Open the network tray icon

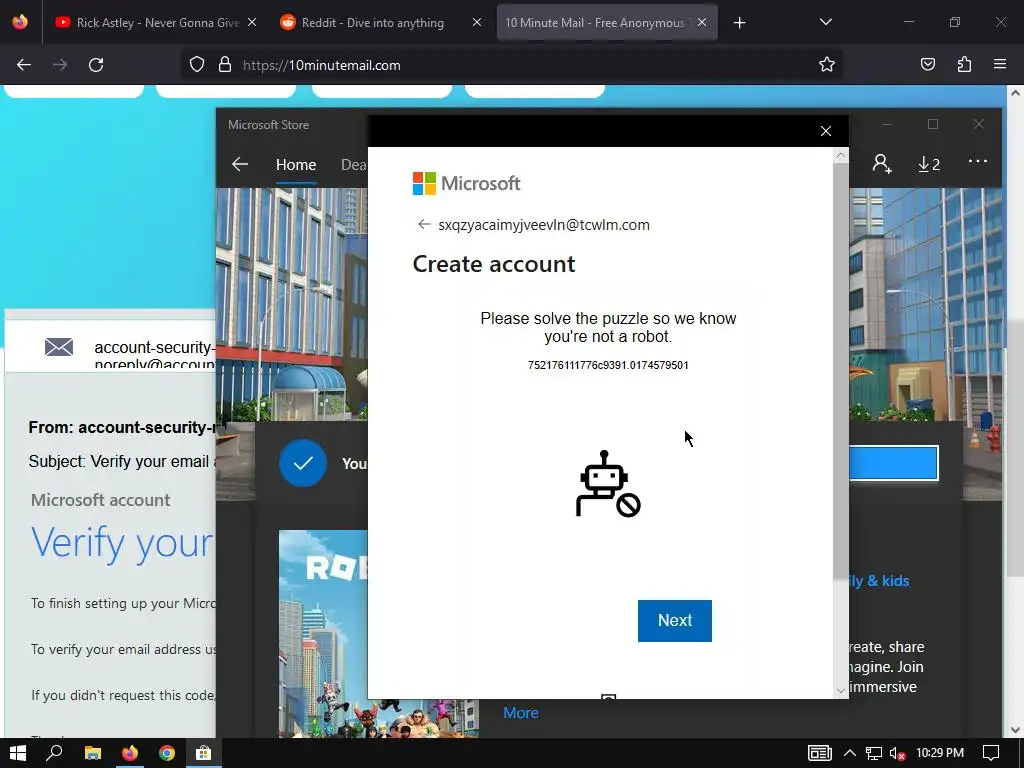coord(874,753)
